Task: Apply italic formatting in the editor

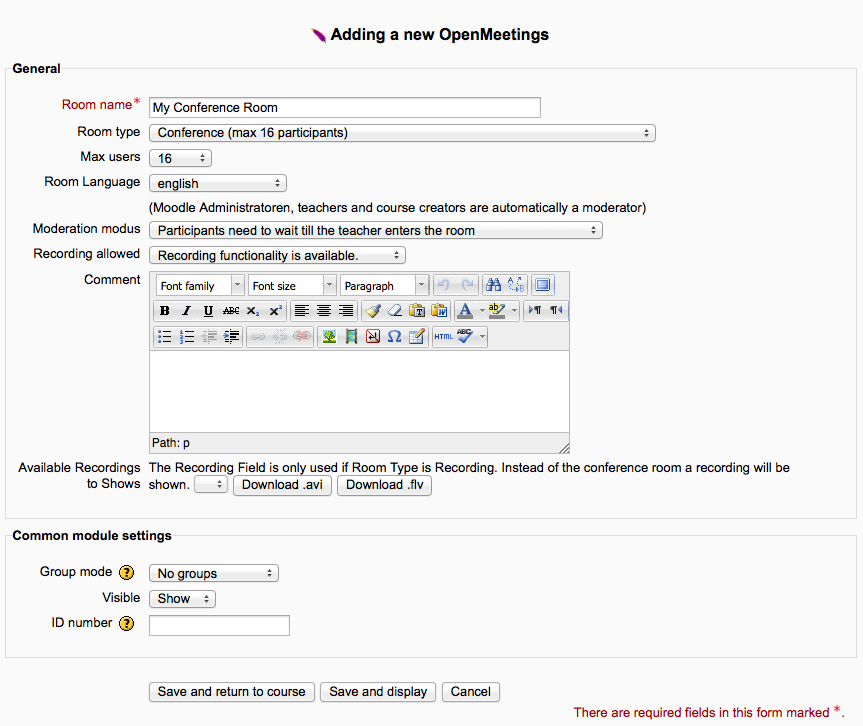Action: (186, 311)
